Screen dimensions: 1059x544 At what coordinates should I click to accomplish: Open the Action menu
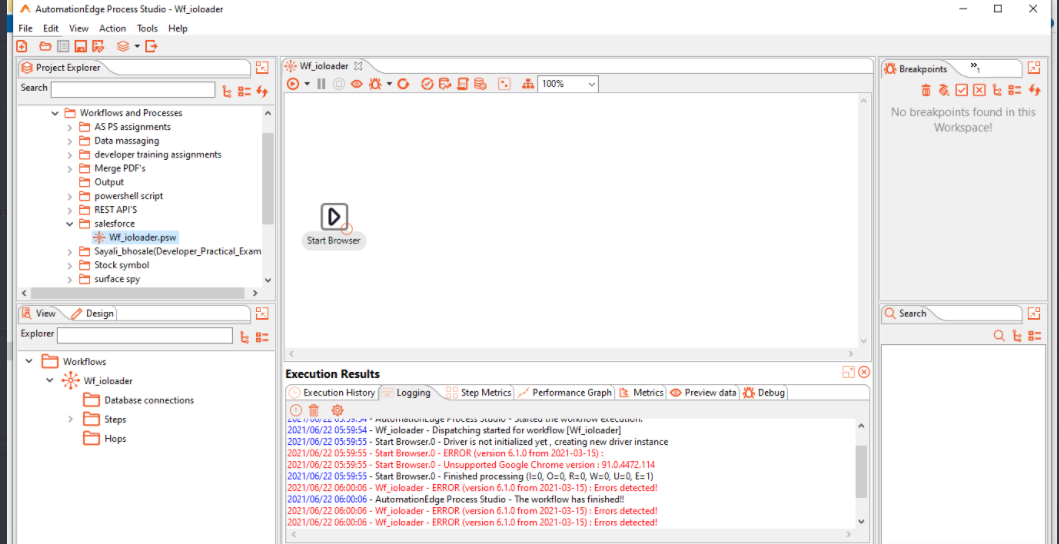tap(112, 28)
